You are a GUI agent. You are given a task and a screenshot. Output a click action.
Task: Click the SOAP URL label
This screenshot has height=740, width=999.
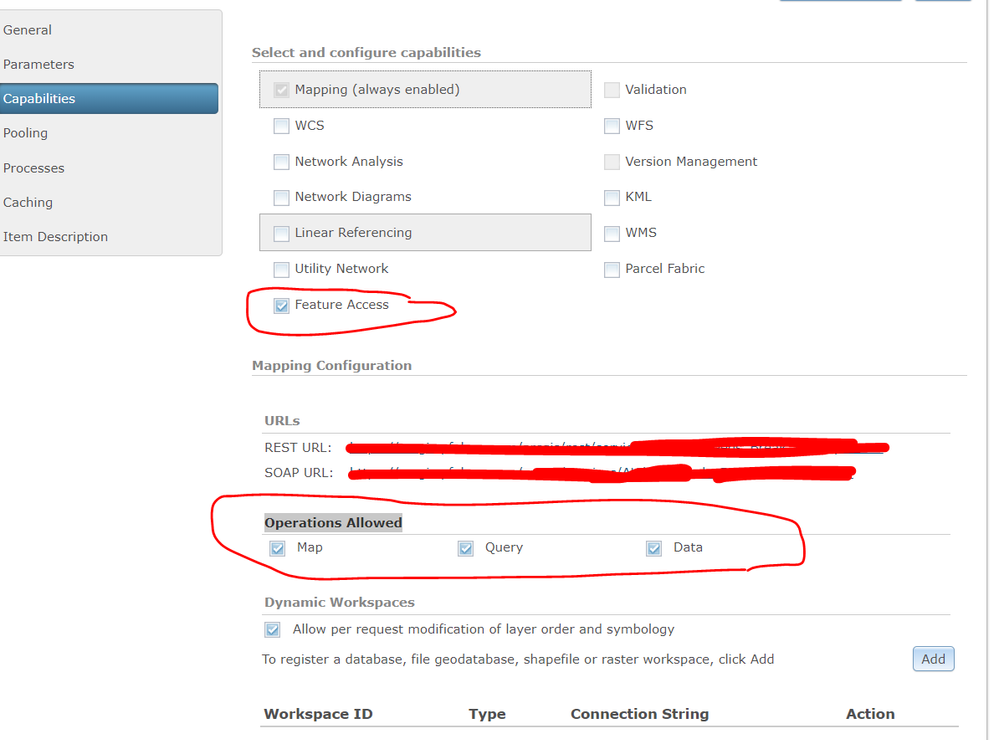click(299, 473)
